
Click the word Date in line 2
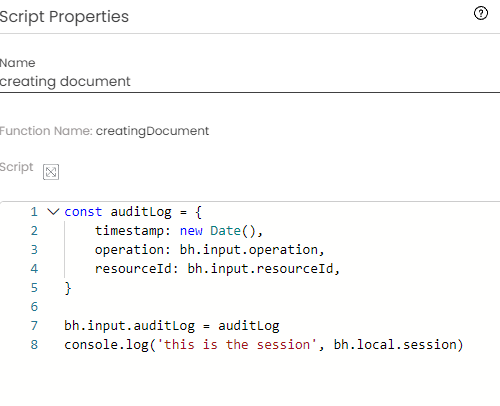(x=225, y=231)
